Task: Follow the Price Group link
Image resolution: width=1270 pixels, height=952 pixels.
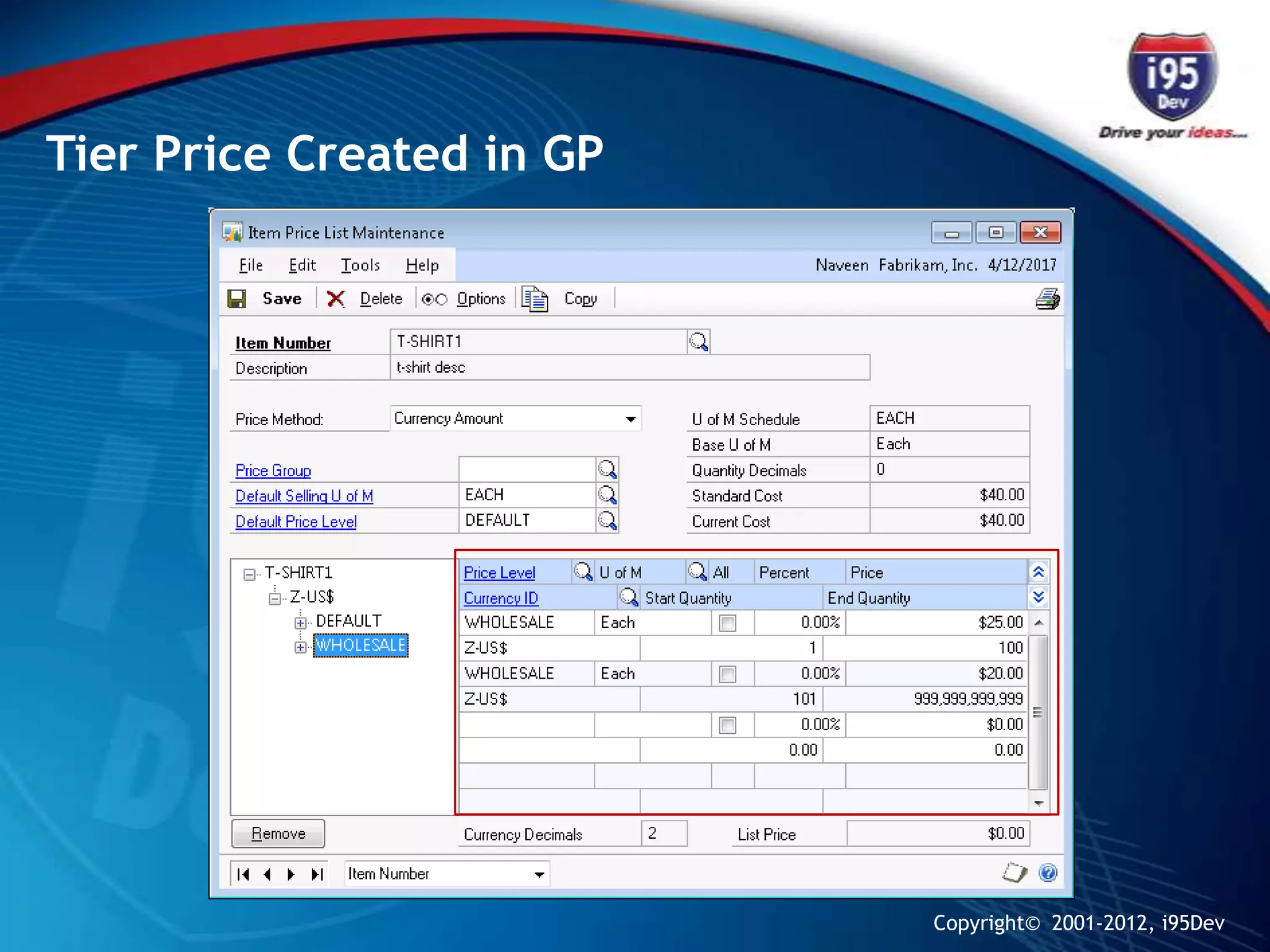Action: (273, 470)
